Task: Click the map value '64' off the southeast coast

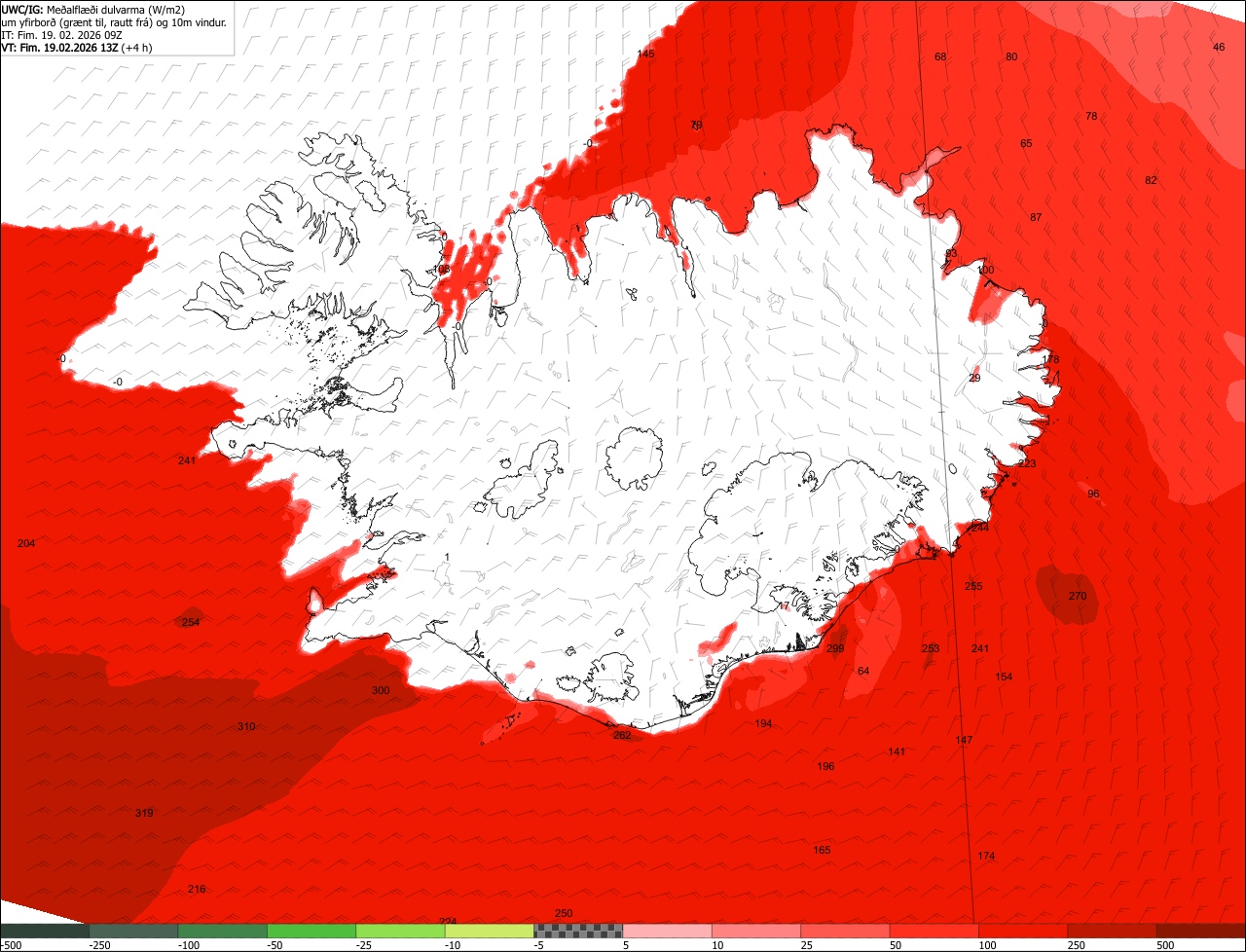Action: point(863,671)
